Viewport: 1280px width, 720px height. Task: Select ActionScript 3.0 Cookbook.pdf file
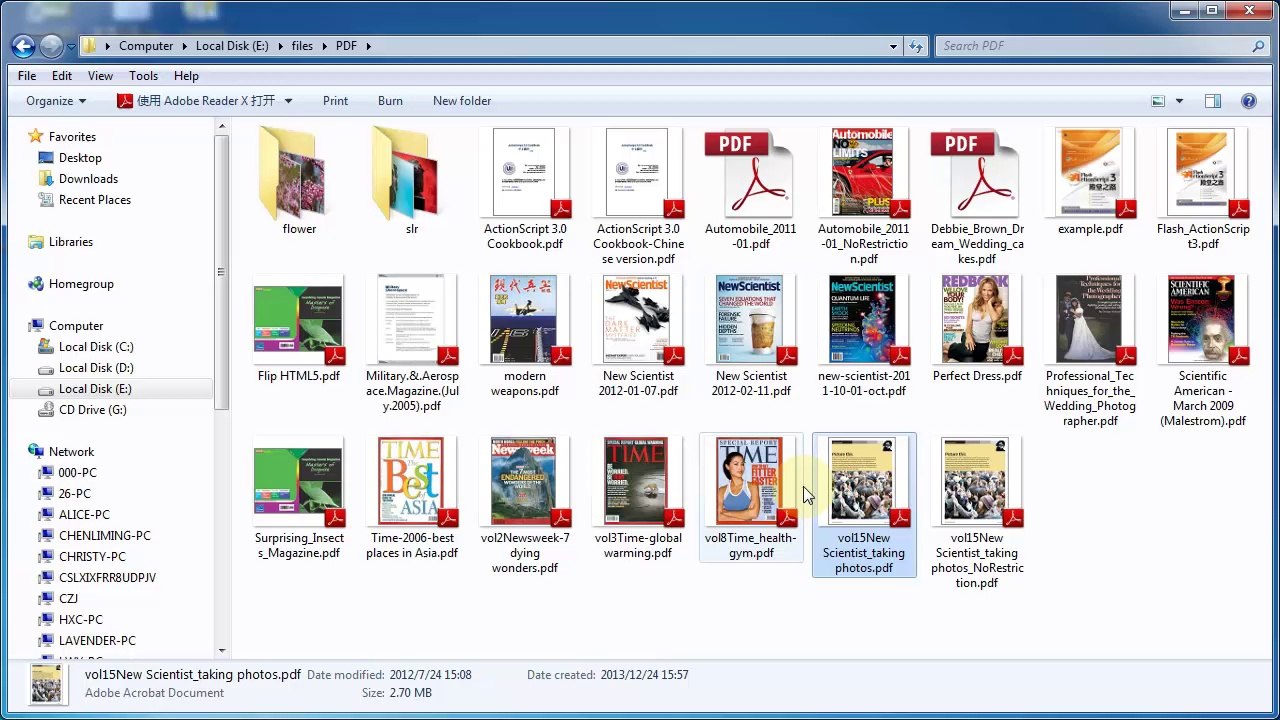[x=525, y=190]
